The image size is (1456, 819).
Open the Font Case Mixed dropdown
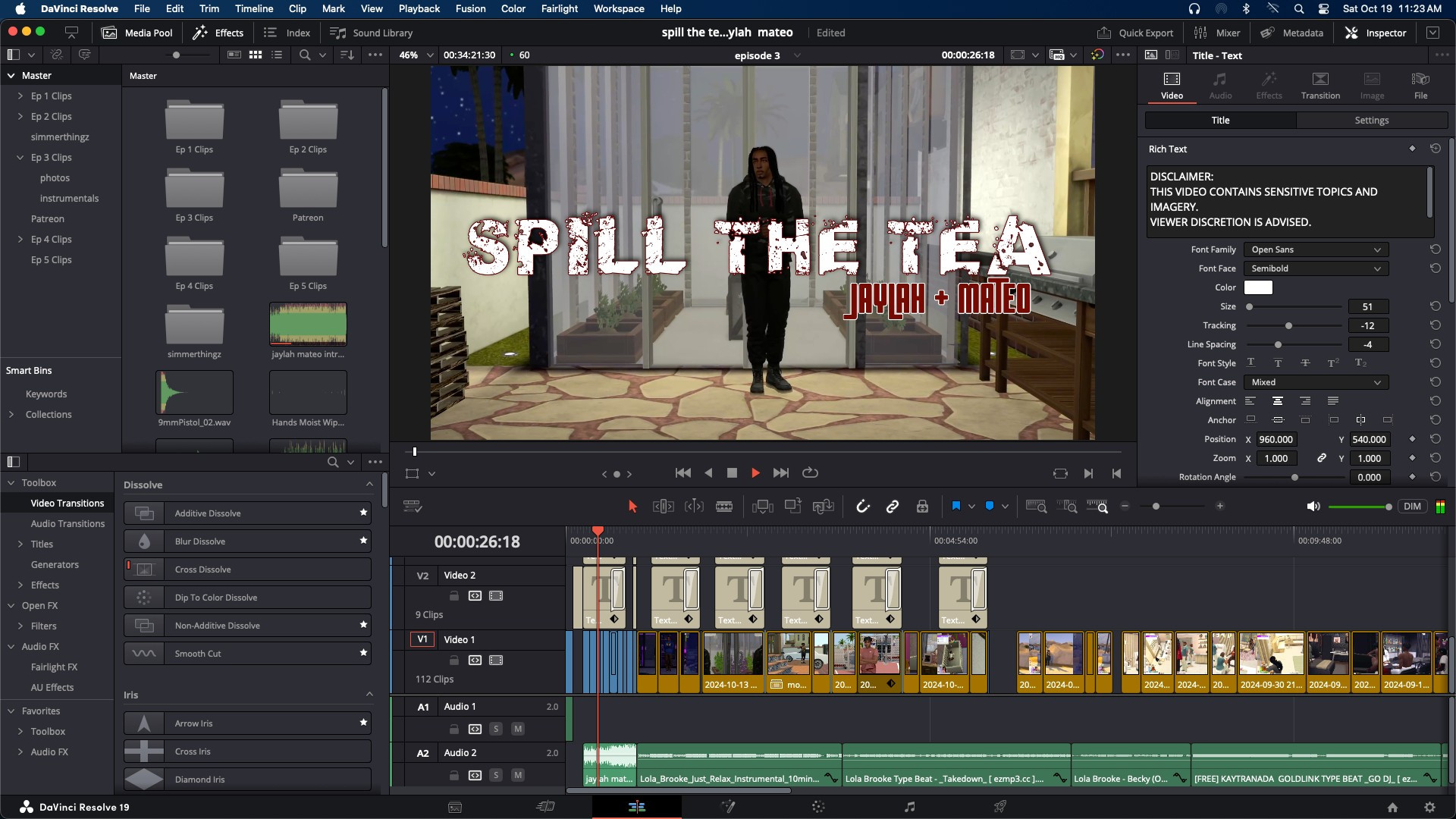(1316, 382)
